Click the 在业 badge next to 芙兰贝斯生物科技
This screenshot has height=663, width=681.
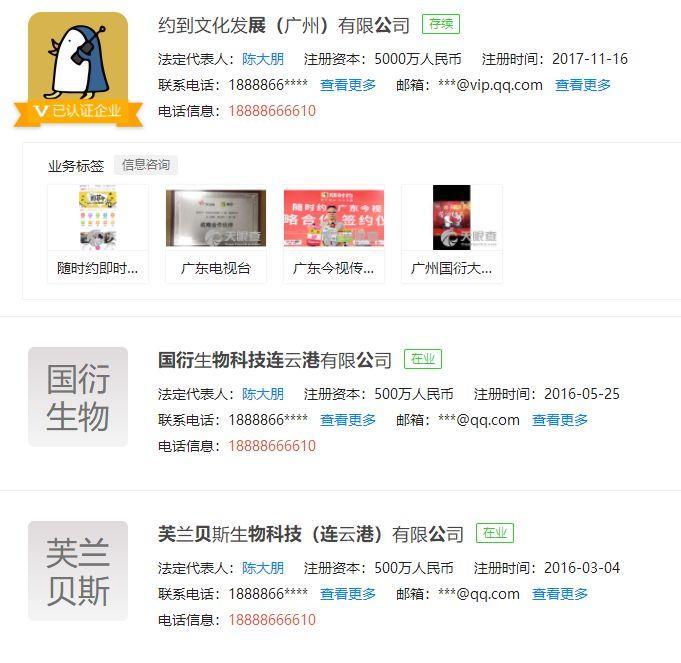tap(495, 533)
